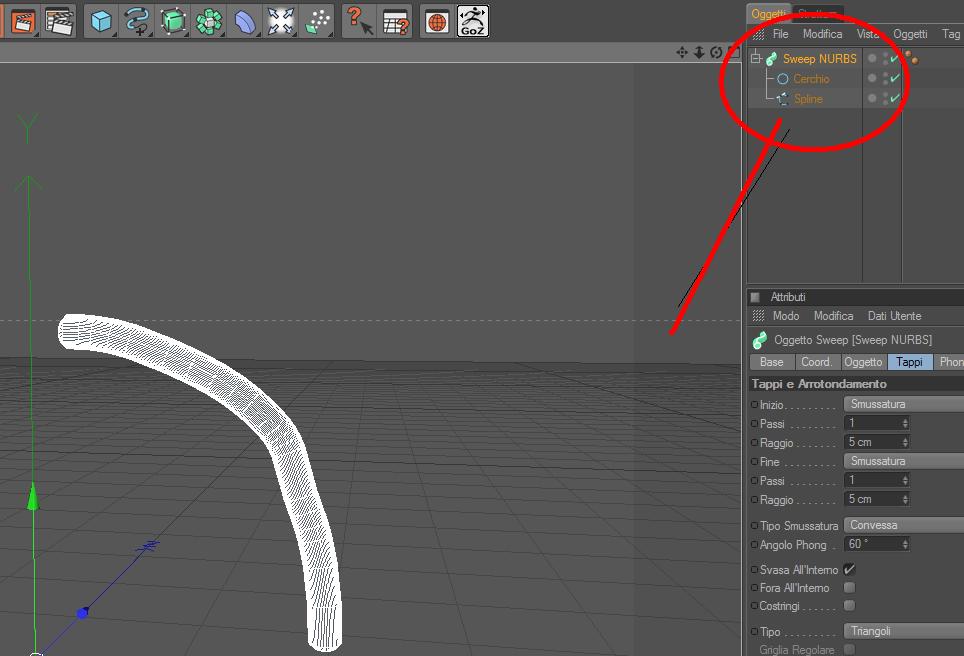Toggle Svasa All'Interno checkbox
Screen dimensions: 964x656
[849, 569]
